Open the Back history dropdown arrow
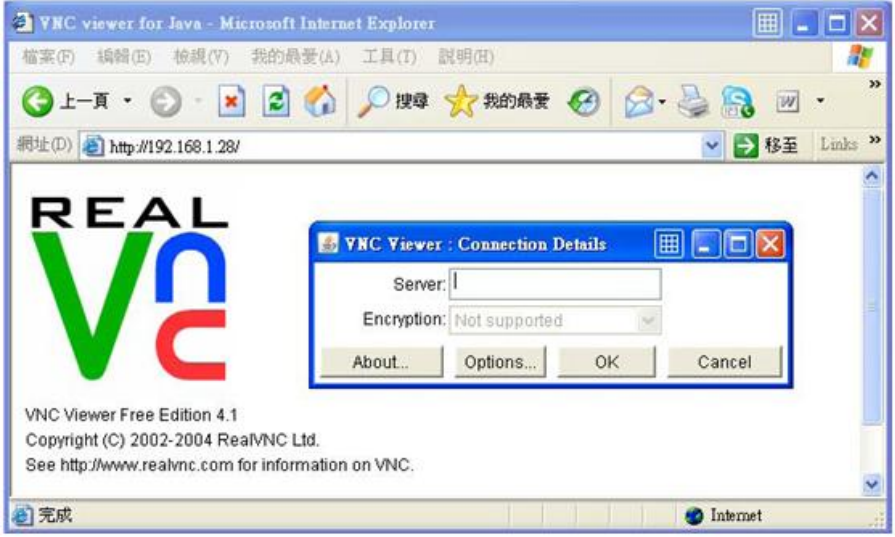895x537 pixels. 128,101
